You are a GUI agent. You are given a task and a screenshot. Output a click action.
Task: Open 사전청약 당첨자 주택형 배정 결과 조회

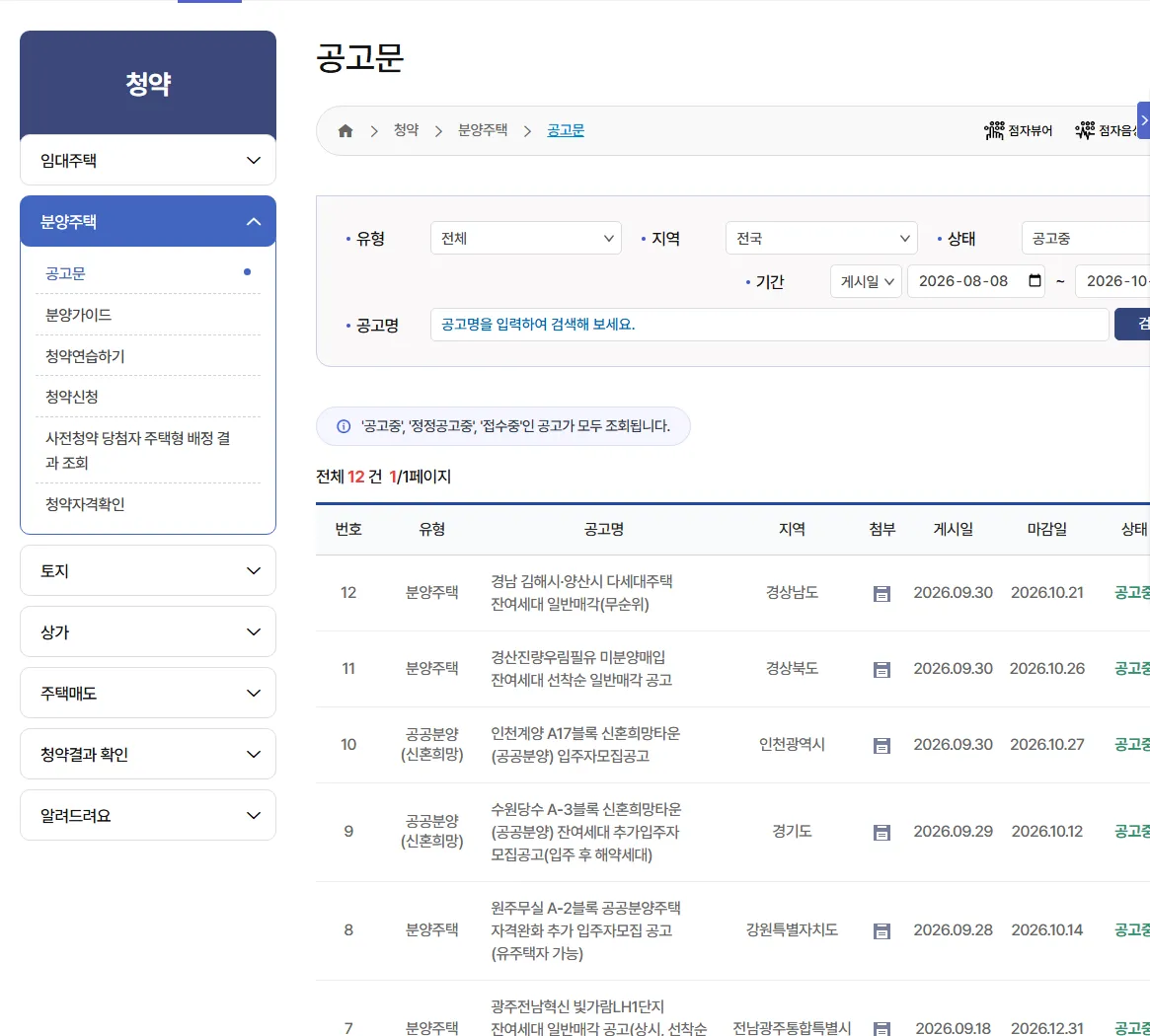click(x=138, y=450)
